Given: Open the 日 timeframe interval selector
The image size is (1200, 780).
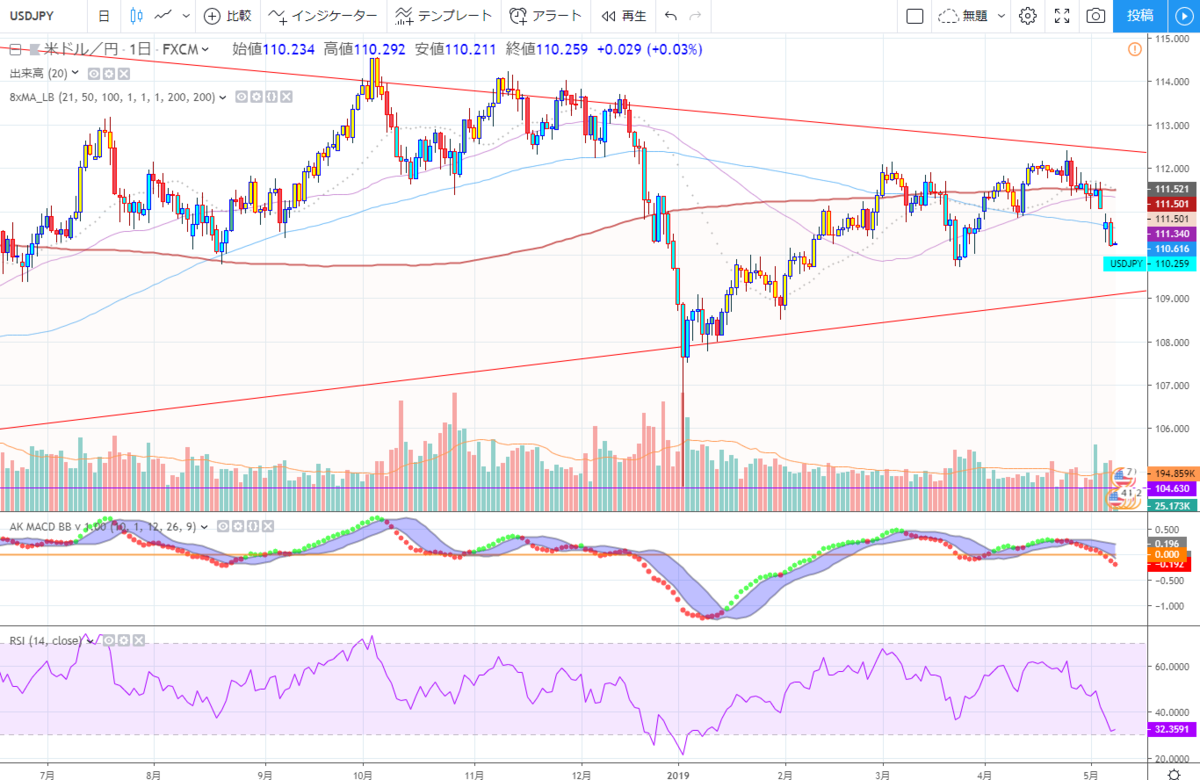Looking at the screenshot, I should (103, 16).
